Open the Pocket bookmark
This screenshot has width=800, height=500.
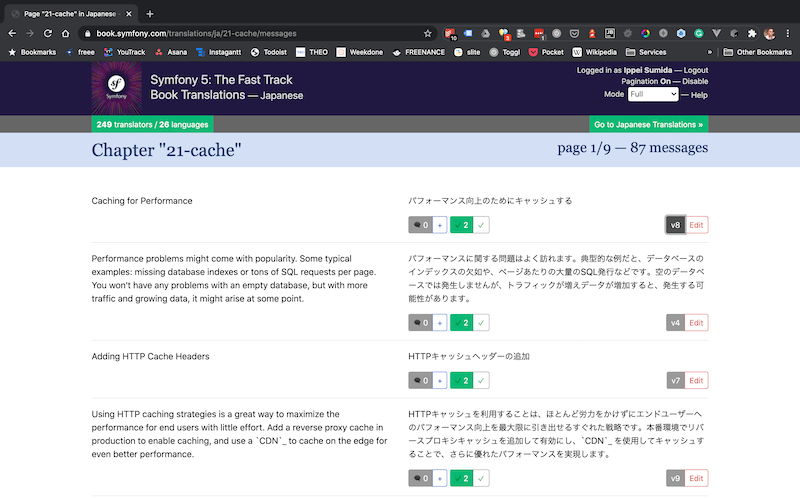(x=546, y=52)
